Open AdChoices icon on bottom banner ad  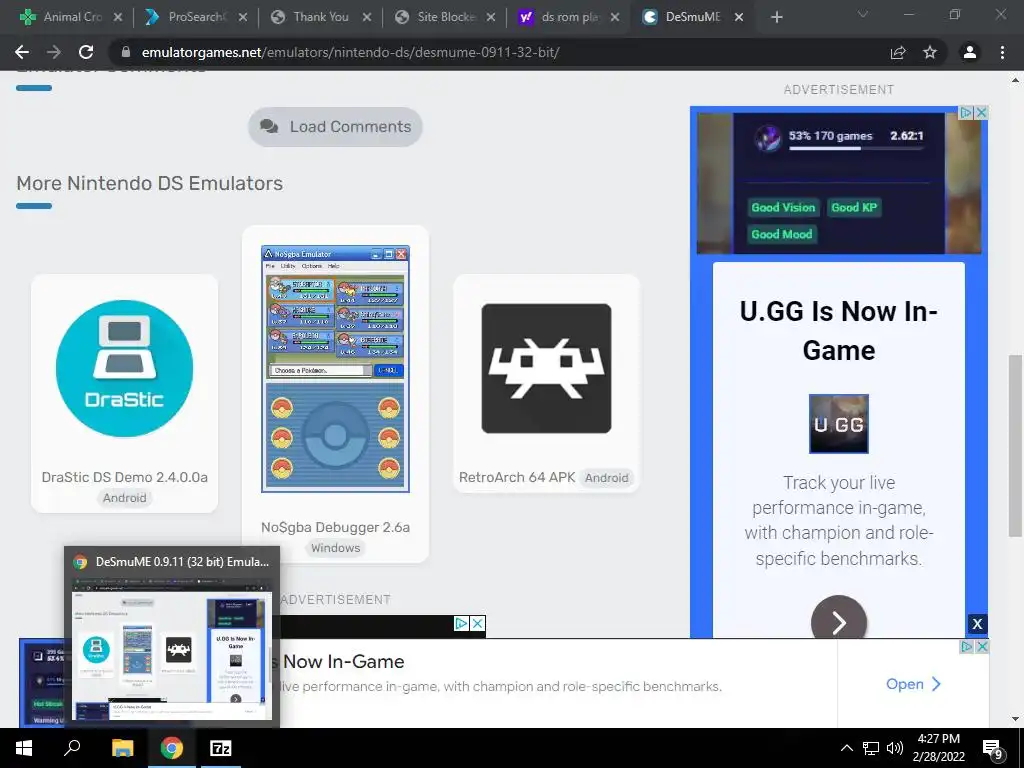[967, 646]
